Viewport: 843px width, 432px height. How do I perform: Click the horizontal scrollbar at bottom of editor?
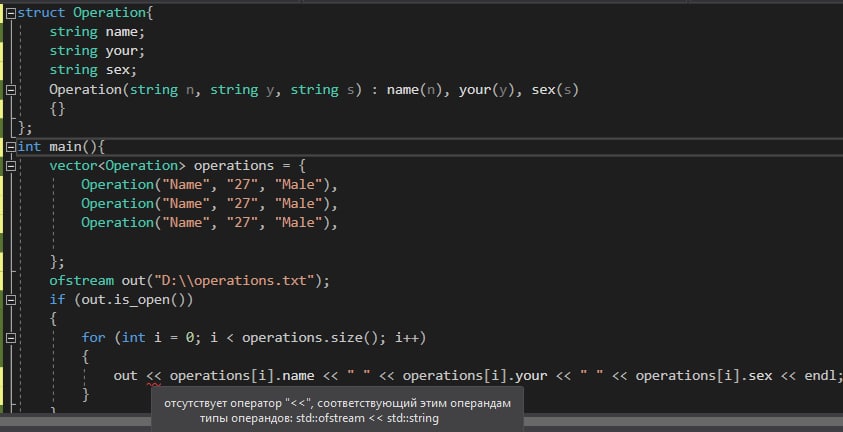pos(422,422)
